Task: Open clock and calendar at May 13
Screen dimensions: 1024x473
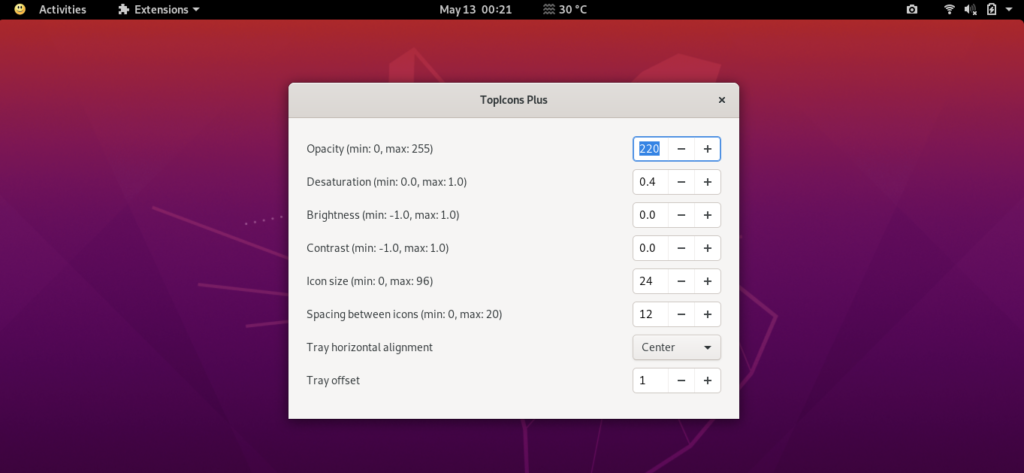Action: pos(475,10)
